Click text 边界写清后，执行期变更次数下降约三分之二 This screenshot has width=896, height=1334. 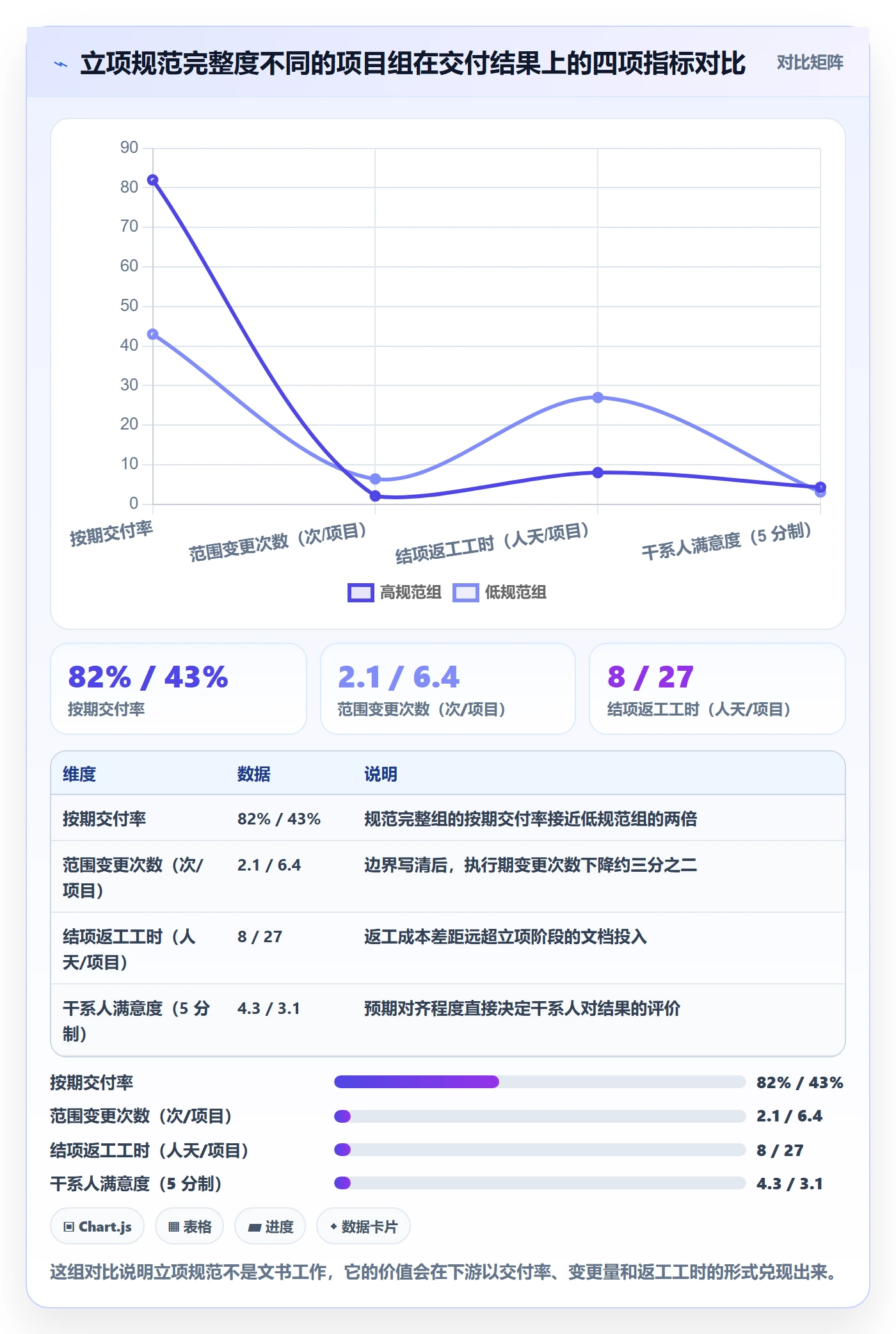click(x=531, y=865)
